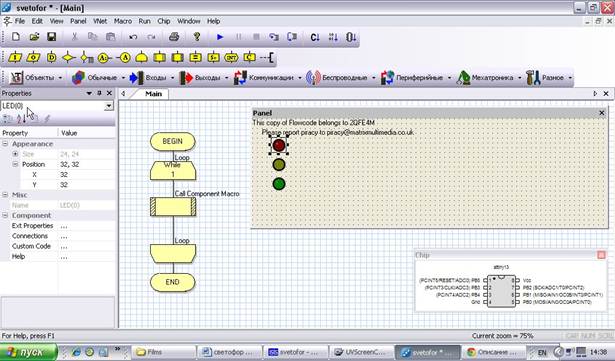Viewport: 615px width, 361px height.
Task: Open the Macro menu
Action: pyautogui.click(x=123, y=21)
